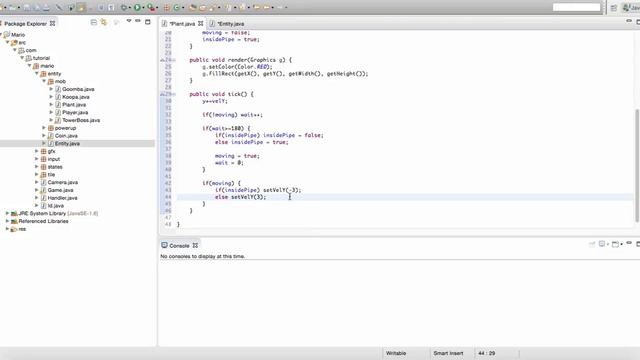Expand the gfx package
This screenshot has width=640, height=360.
pos(37,151)
